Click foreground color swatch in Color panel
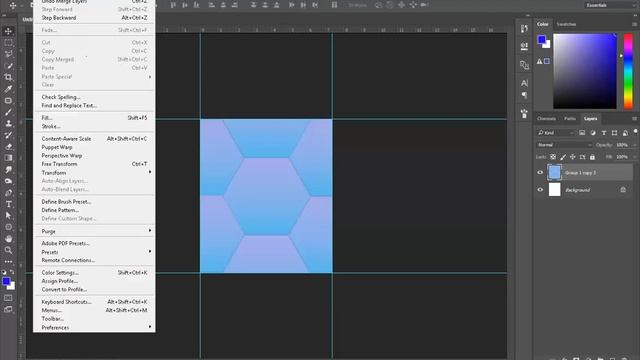The height and width of the screenshot is (360, 640). coord(542,40)
